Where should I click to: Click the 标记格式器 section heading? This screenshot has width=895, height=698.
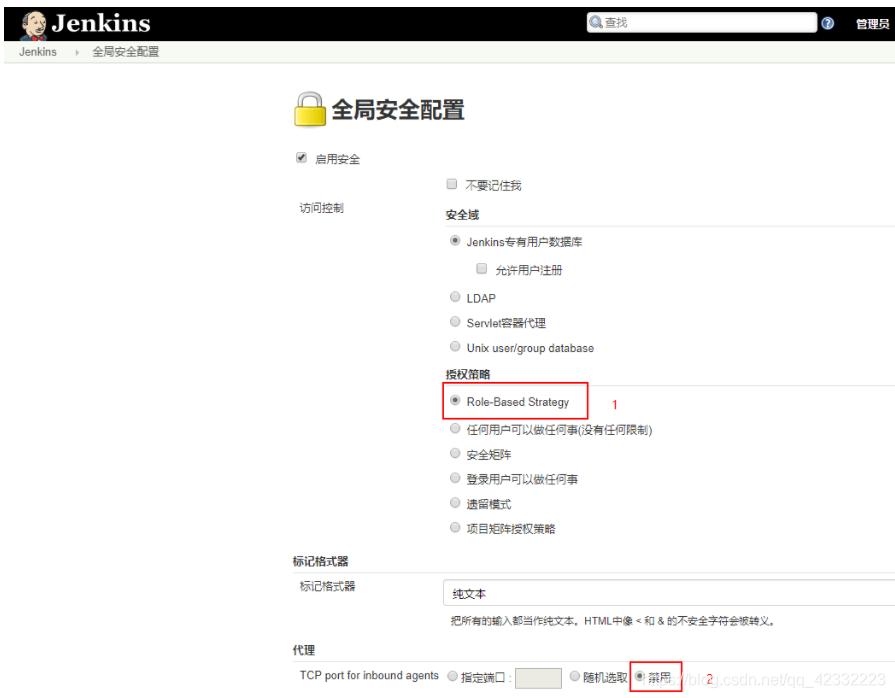320,562
